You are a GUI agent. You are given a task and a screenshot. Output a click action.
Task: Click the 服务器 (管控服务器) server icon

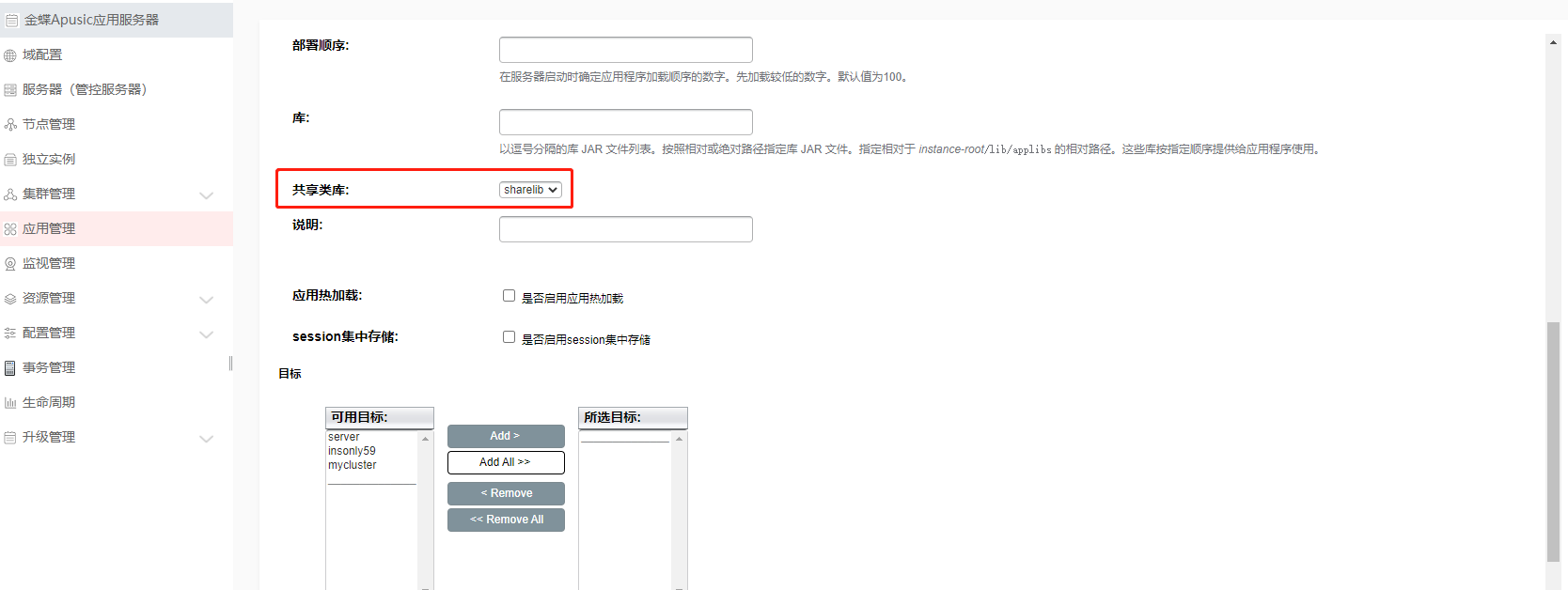point(10,90)
